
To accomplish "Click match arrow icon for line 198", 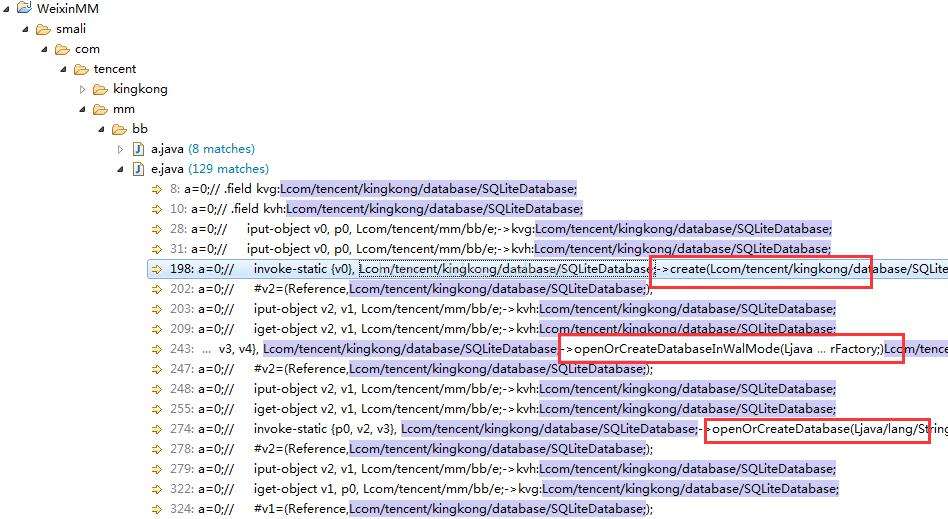I will click(x=157, y=269).
